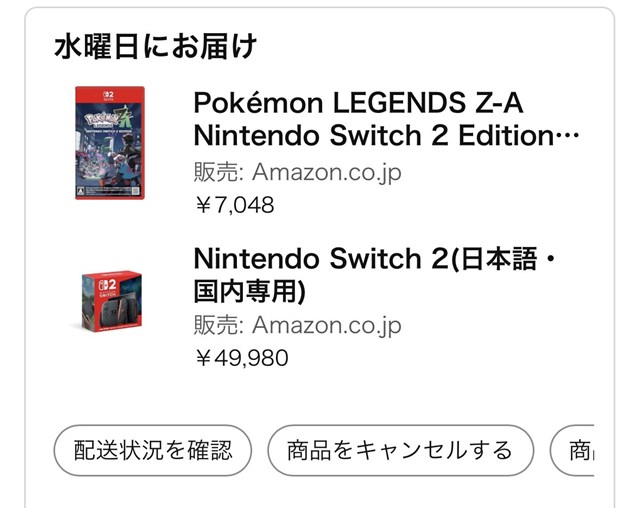Tap the red Switch 2 banner on Pokémon cover
The width and height of the screenshot is (640, 508).
[109, 94]
